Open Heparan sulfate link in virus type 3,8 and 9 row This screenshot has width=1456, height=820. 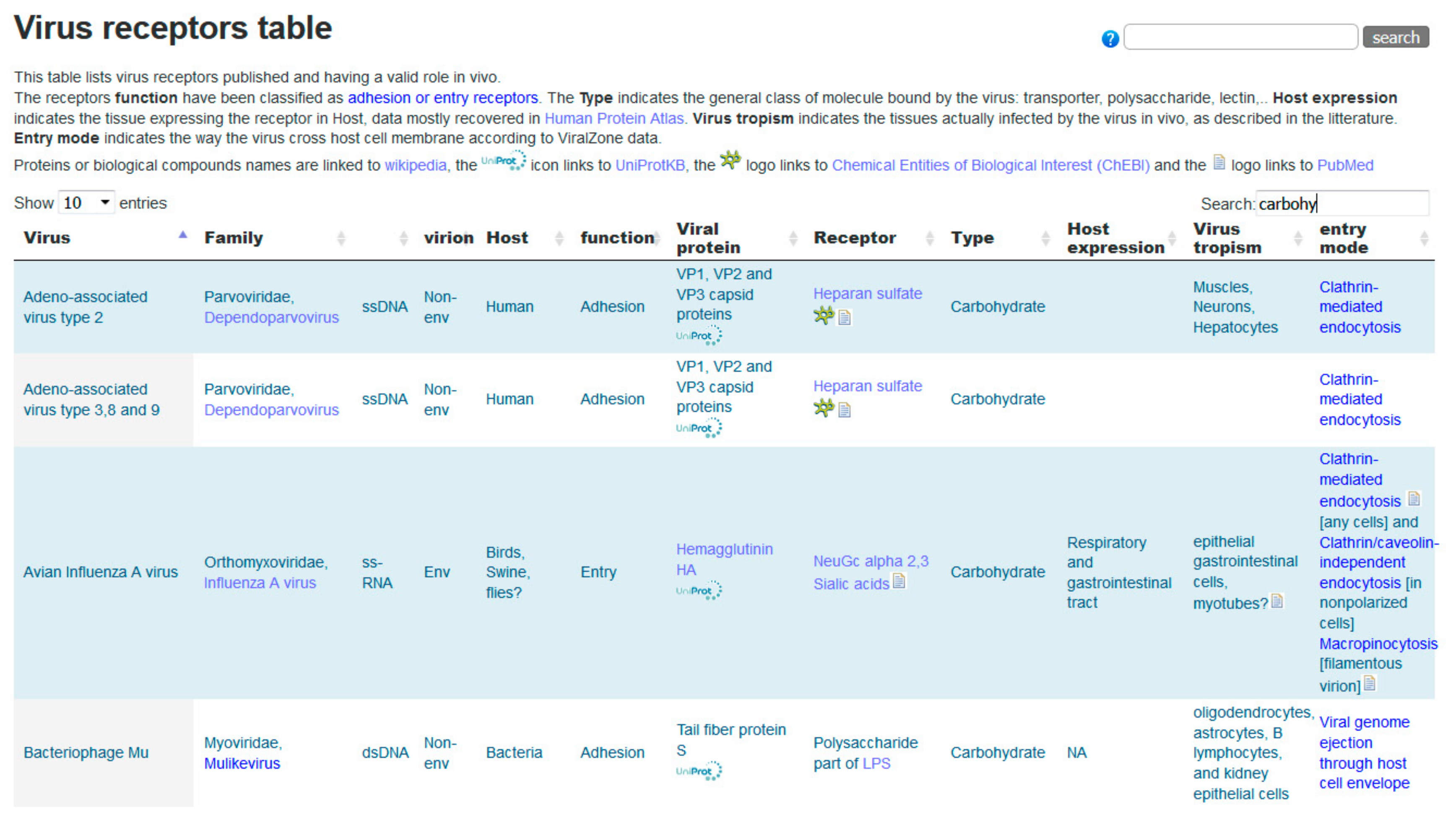click(x=868, y=386)
